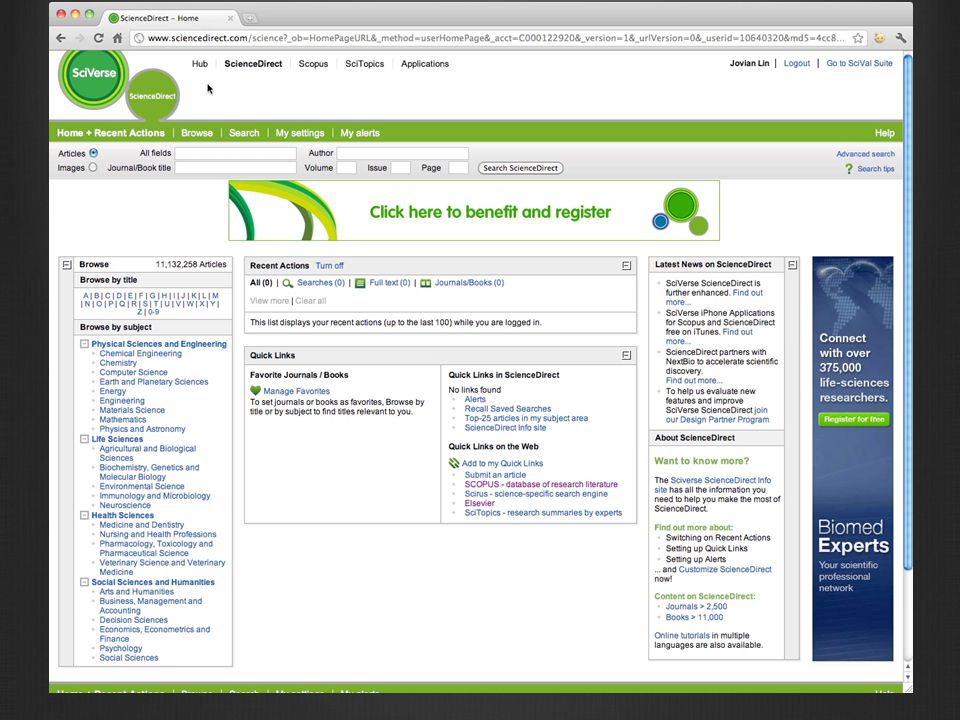Open the Neuroscience subject link
The width and height of the screenshot is (960, 720).
(125, 505)
